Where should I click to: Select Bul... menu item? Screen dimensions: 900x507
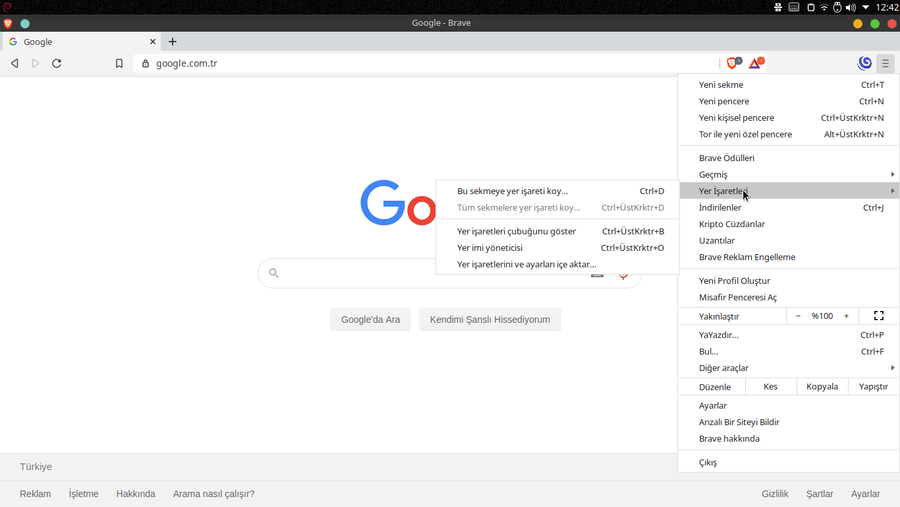789,351
